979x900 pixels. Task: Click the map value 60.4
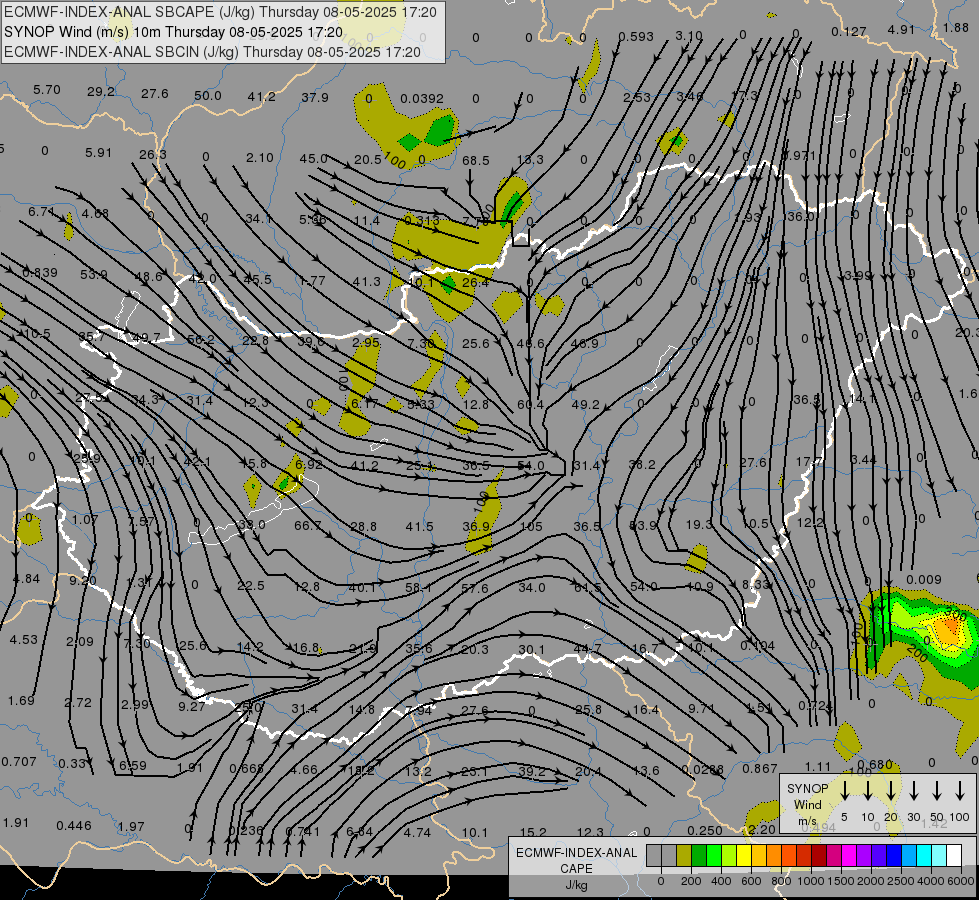(x=531, y=405)
